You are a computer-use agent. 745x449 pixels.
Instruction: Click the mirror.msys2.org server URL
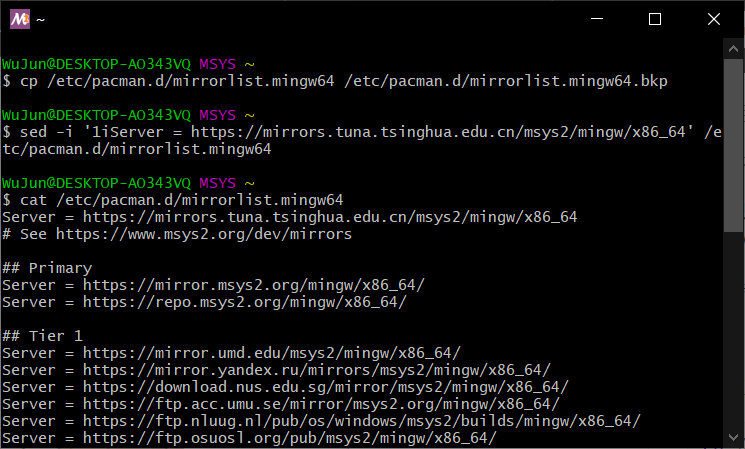tap(254, 285)
